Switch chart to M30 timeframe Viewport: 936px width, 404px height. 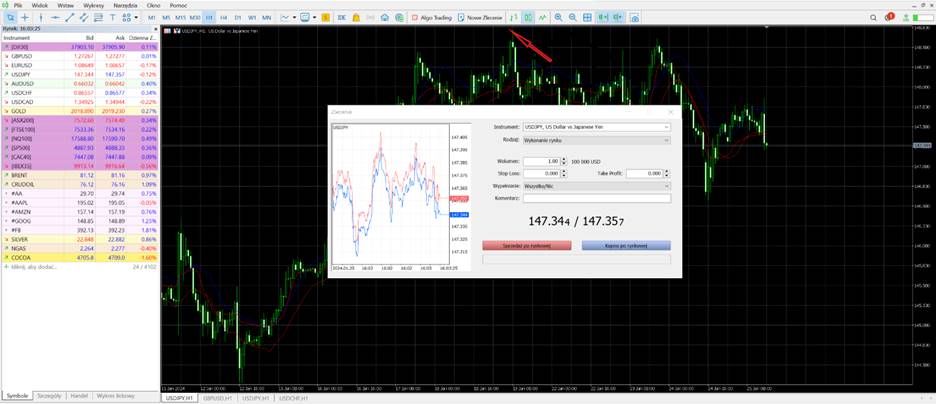tap(195, 17)
